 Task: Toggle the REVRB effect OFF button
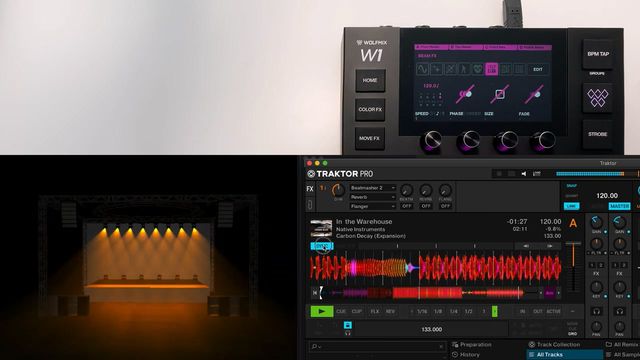[x=426, y=206]
